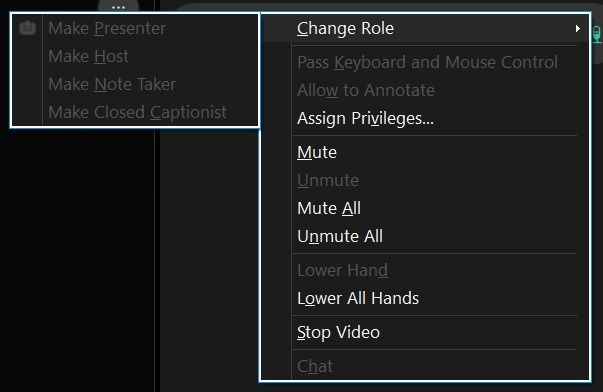Click Pass Keyboard and Mouse Control

425,62
